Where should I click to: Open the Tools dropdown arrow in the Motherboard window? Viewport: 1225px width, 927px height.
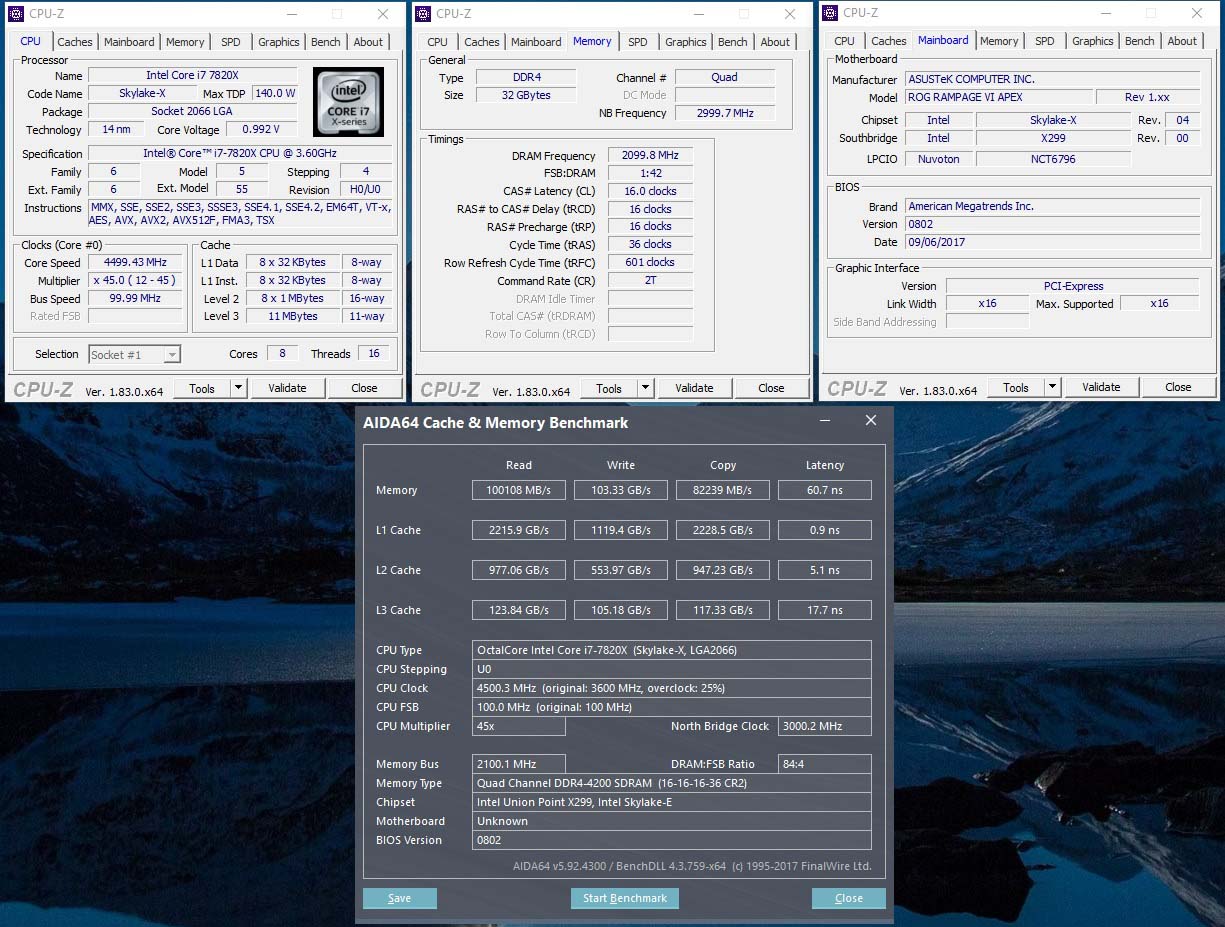click(x=1053, y=387)
